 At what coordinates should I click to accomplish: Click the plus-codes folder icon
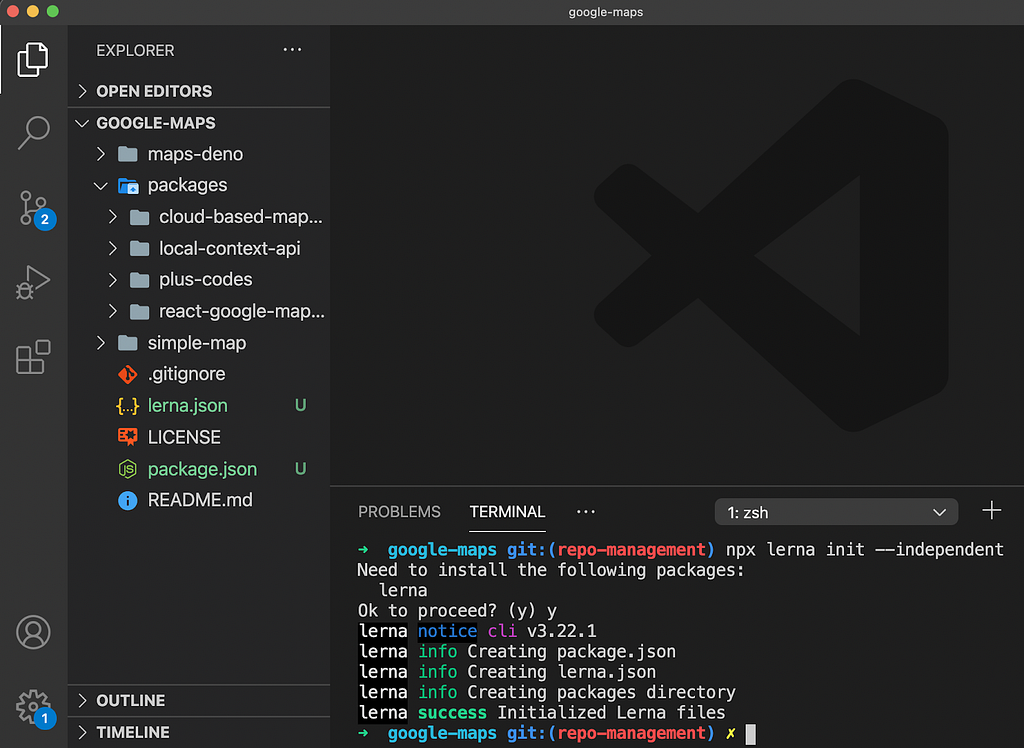click(139, 280)
